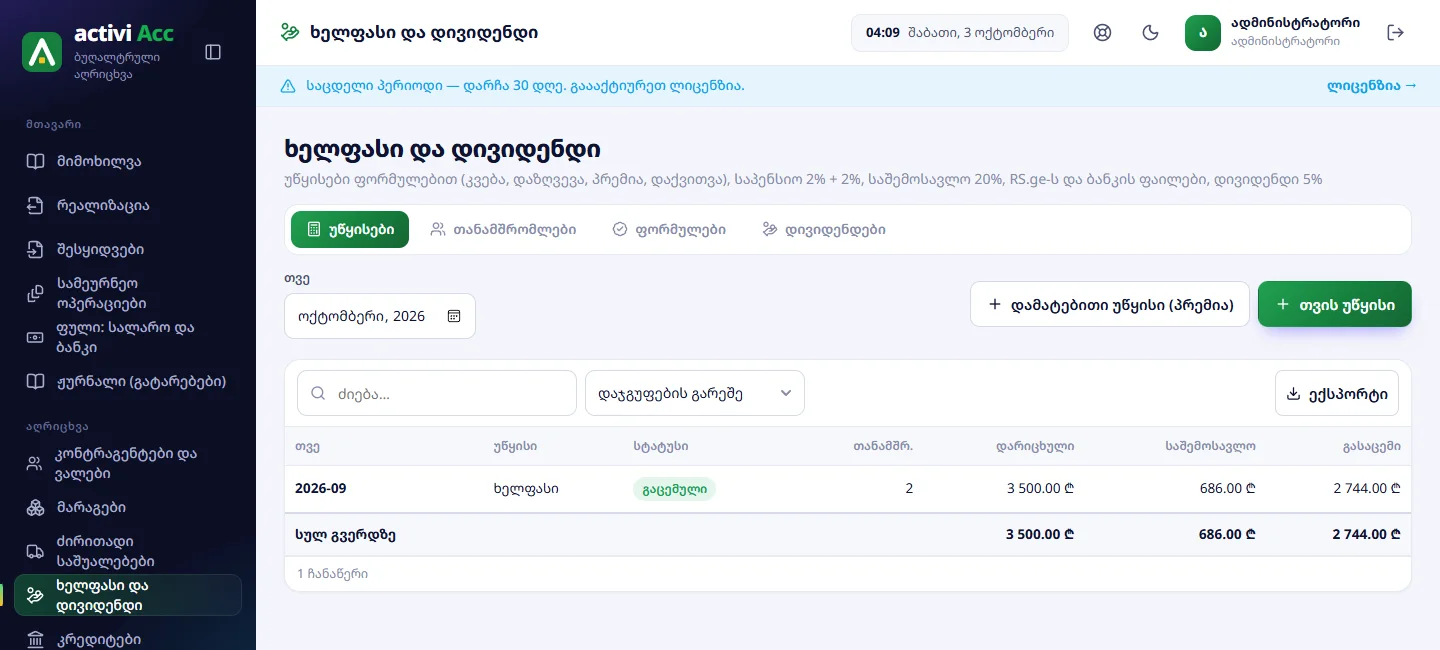Expand the დაჯგუფების გარეშე grouping dropdown

pyautogui.click(x=695, y=393)
